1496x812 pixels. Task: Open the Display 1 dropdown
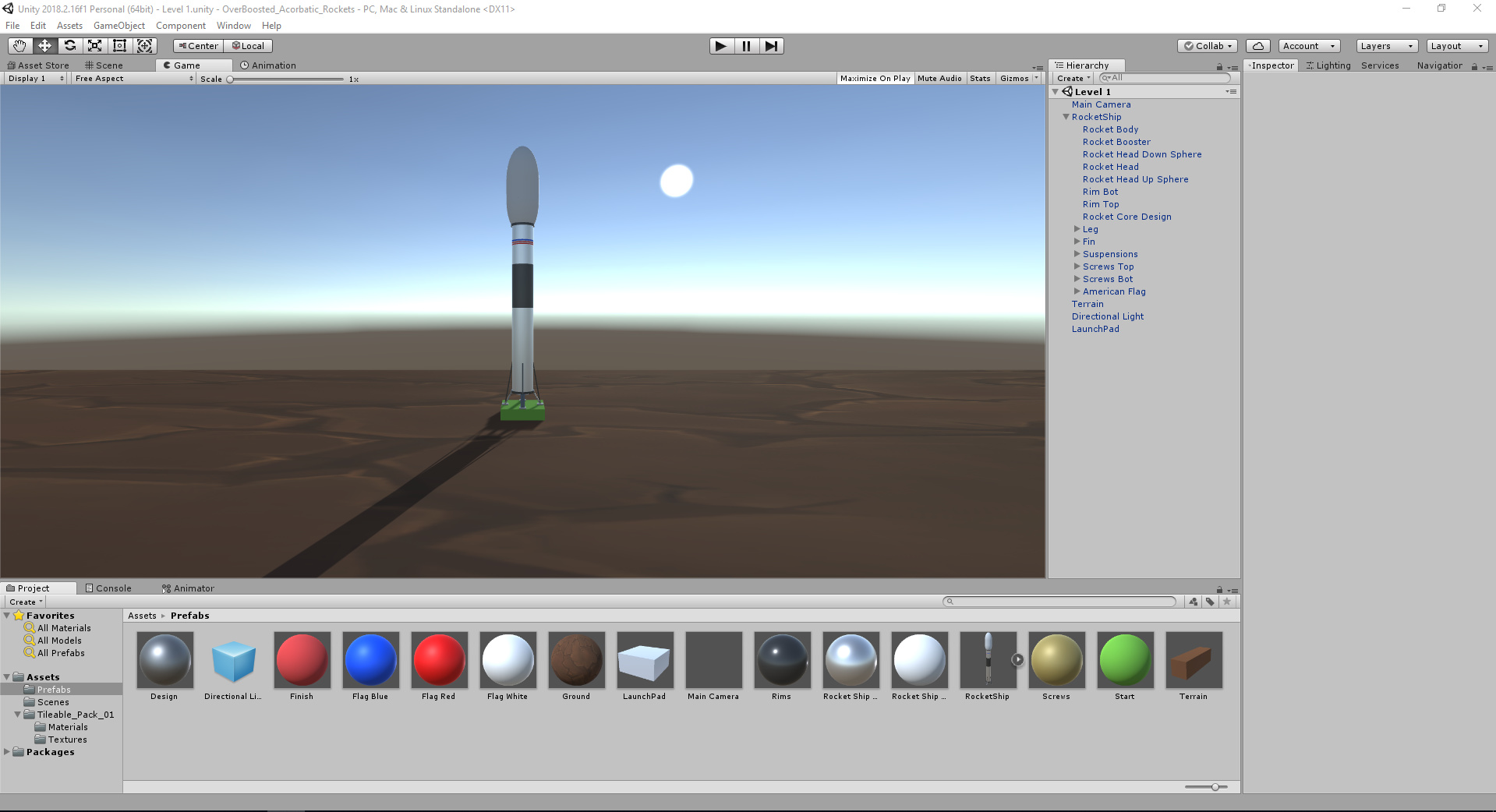point(36,79)
